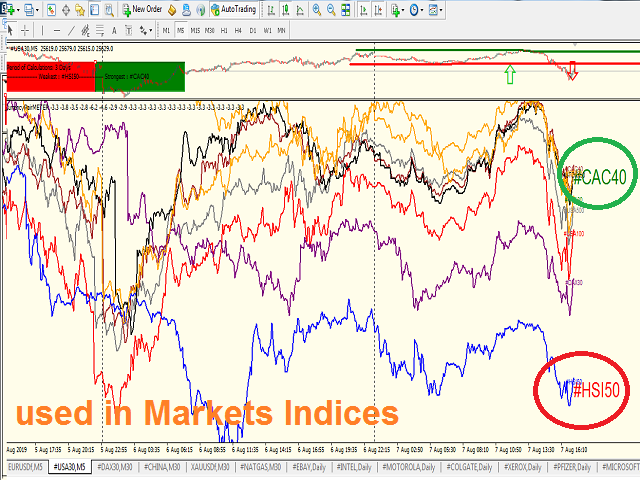Switch timeframe to H4

(x=238, y=30)
